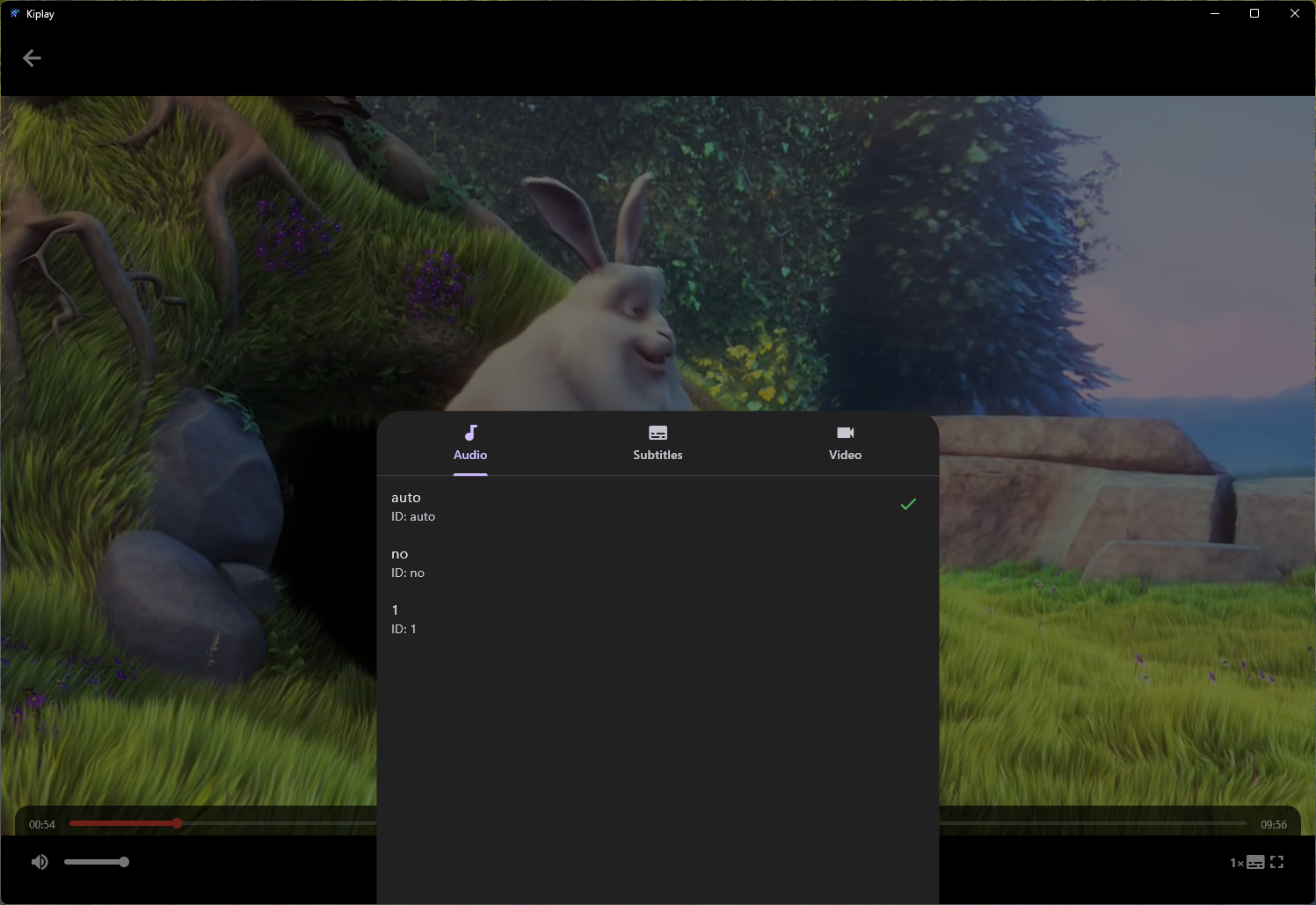Screen dimensions: 1316x905
Task: Click the music note Audio icon
Action: (470, 433)
